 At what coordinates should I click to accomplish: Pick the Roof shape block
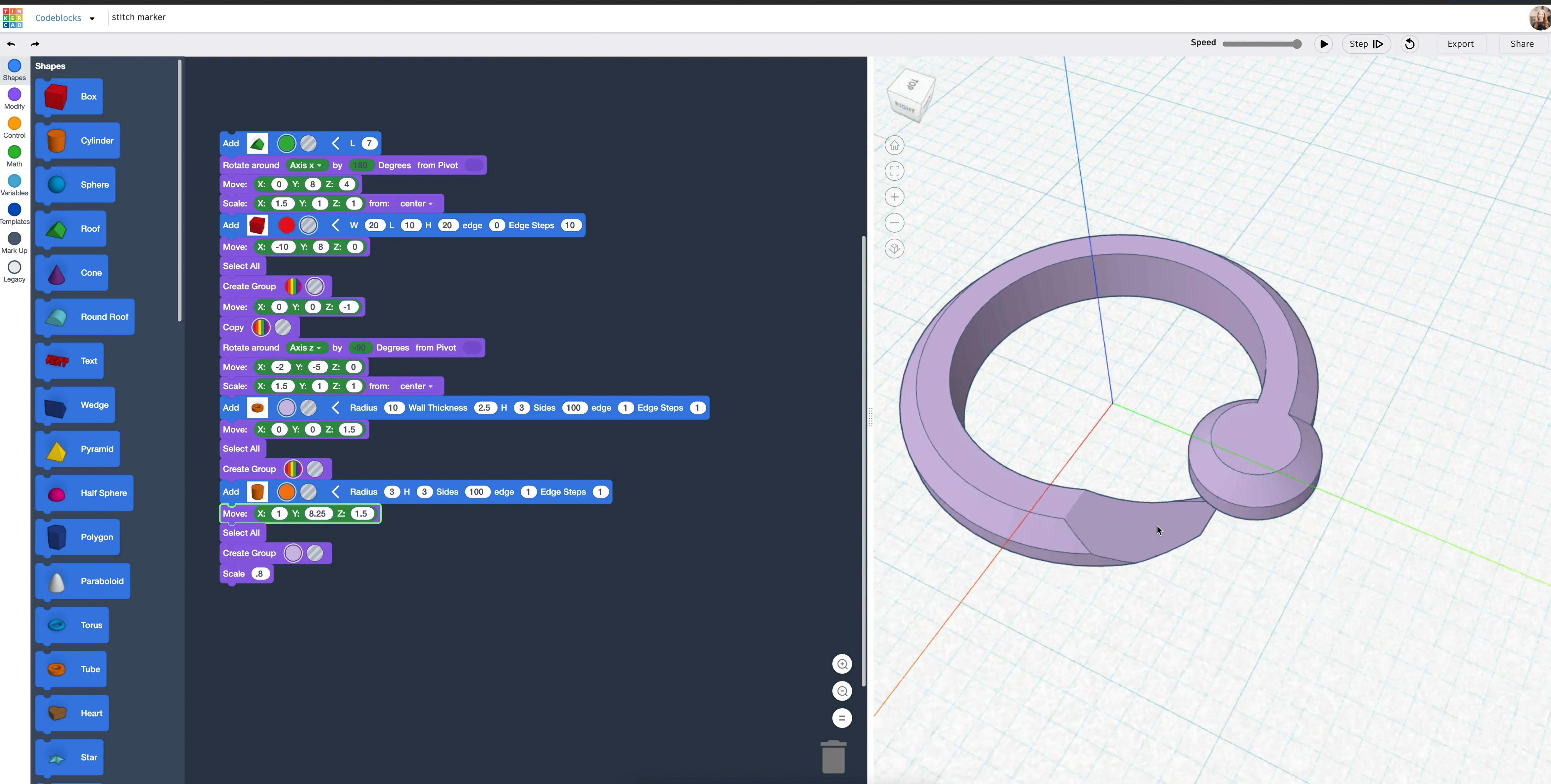pos(71,229)
